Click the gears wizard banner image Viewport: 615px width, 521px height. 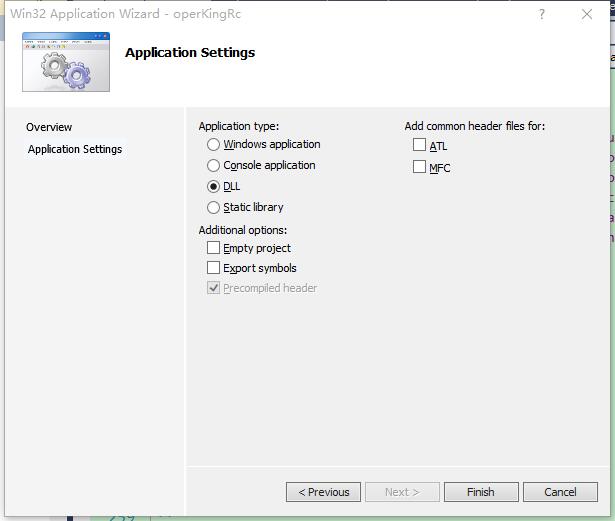pos(66,62)
